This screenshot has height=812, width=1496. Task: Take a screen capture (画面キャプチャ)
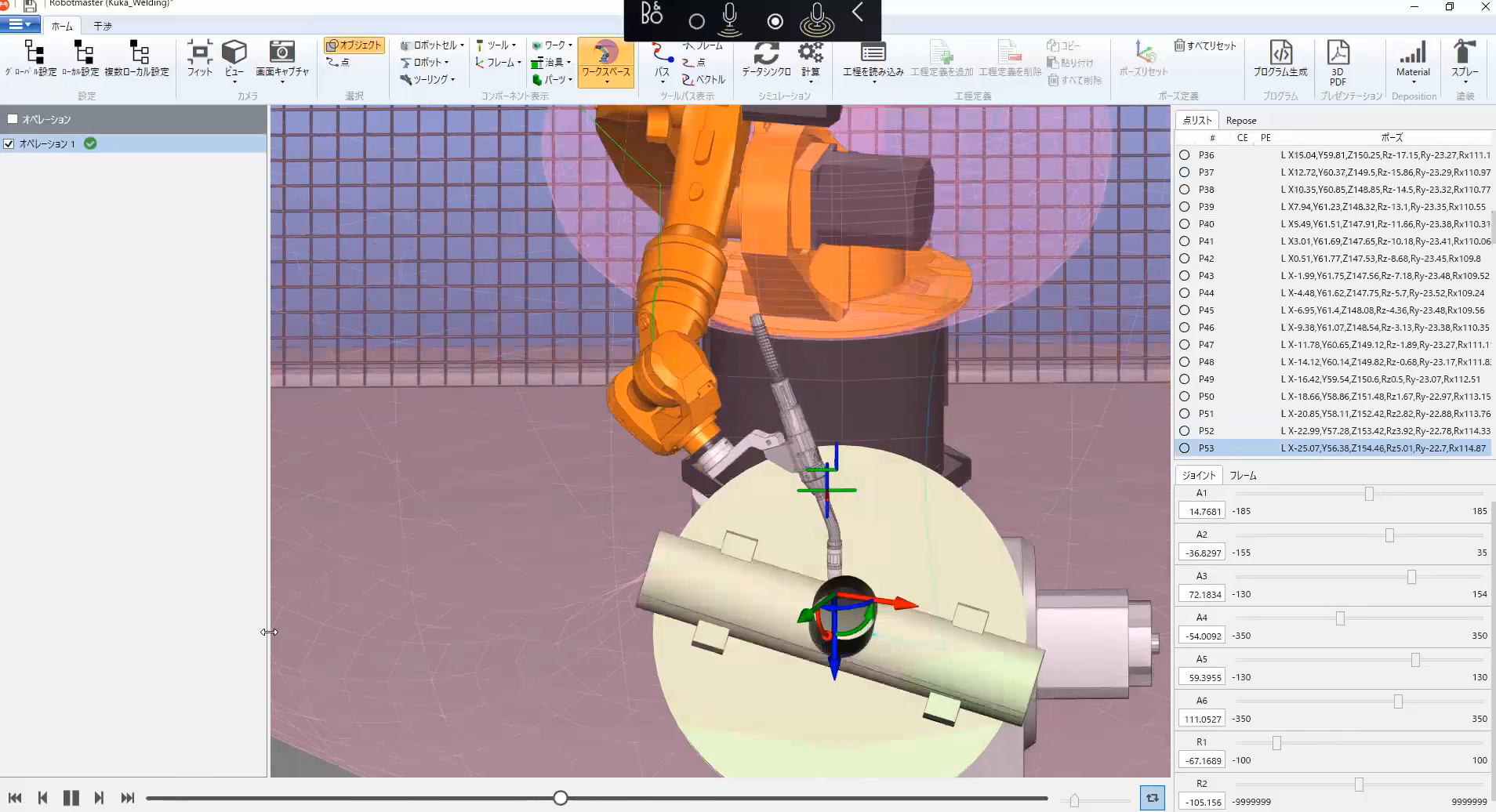282,61
